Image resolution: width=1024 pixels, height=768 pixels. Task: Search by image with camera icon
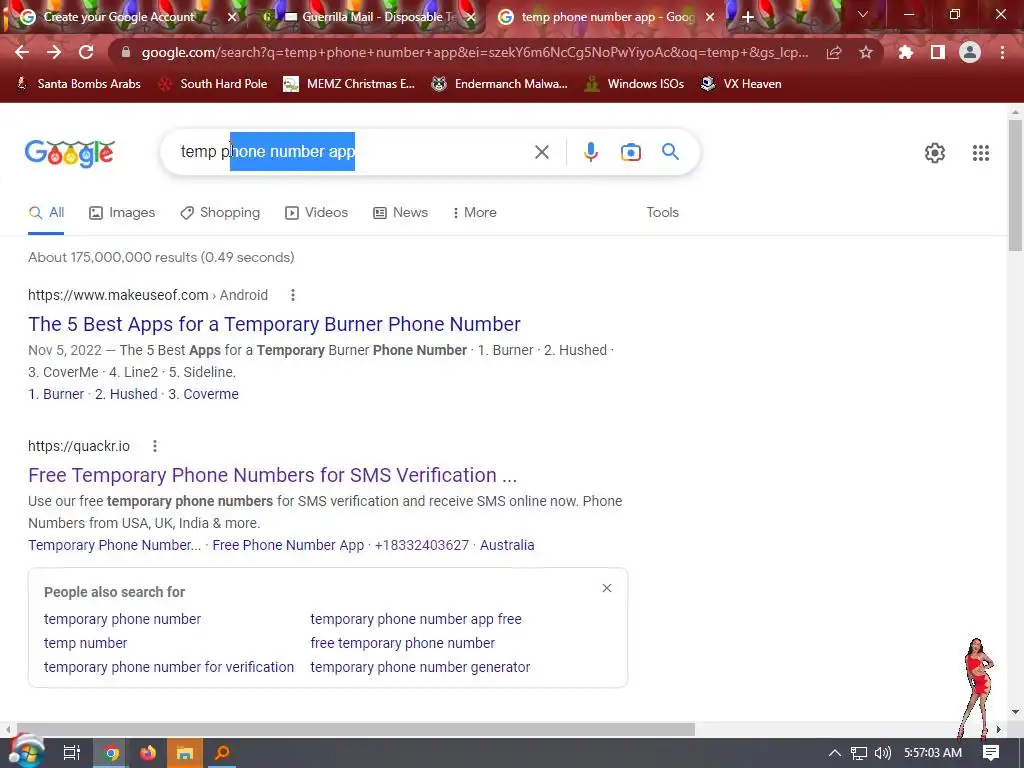[630, 152]
